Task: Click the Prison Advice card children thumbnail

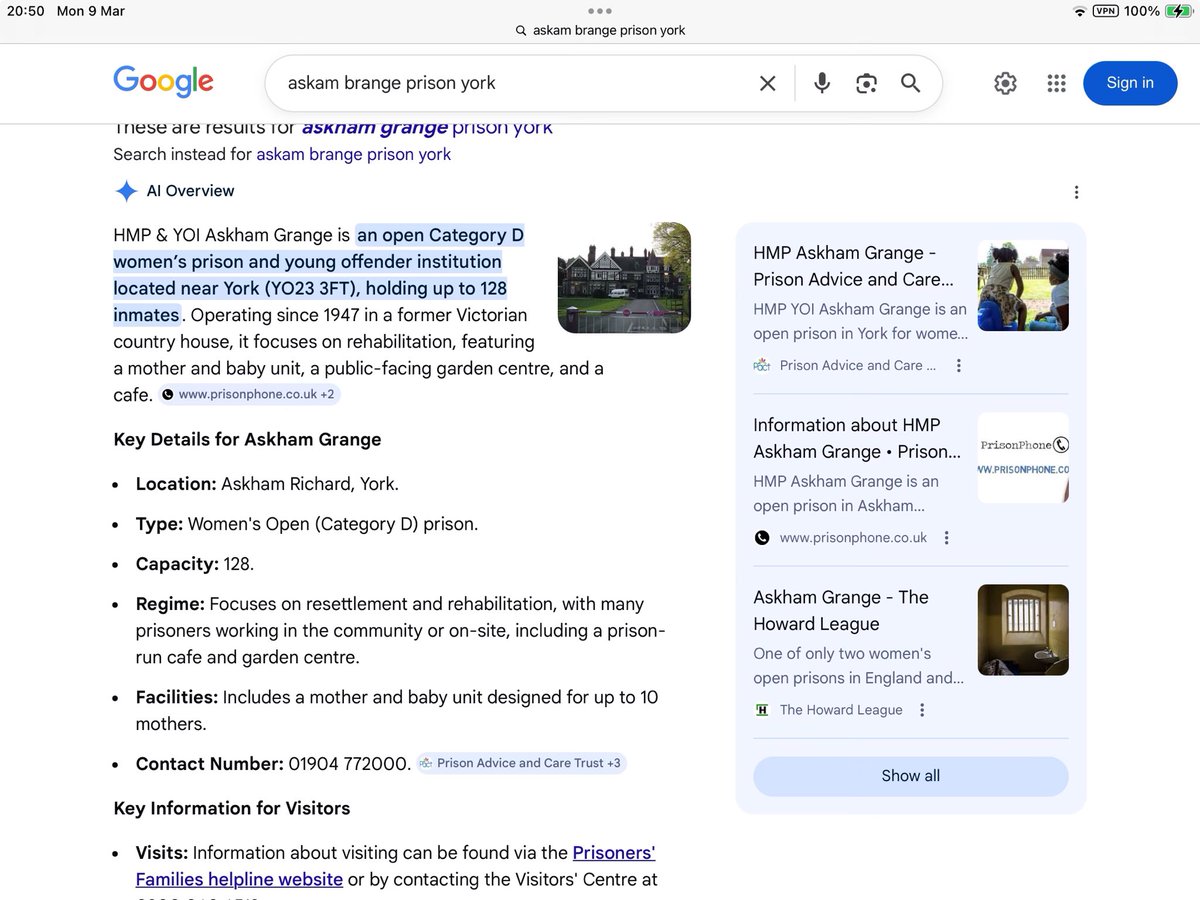Action: click(x=1022, y=286)
